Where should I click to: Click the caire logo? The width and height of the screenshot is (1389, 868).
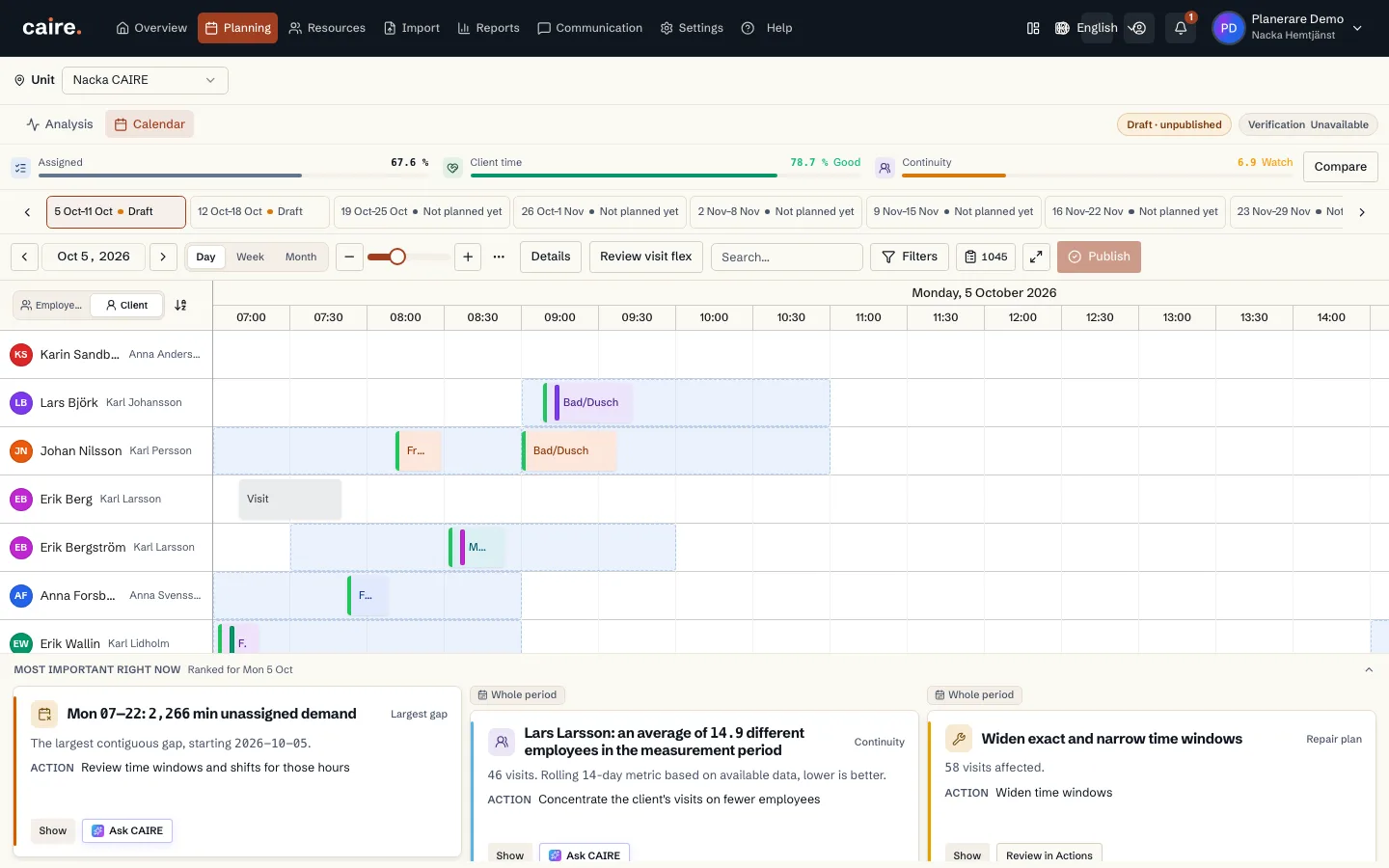point(52,28)
